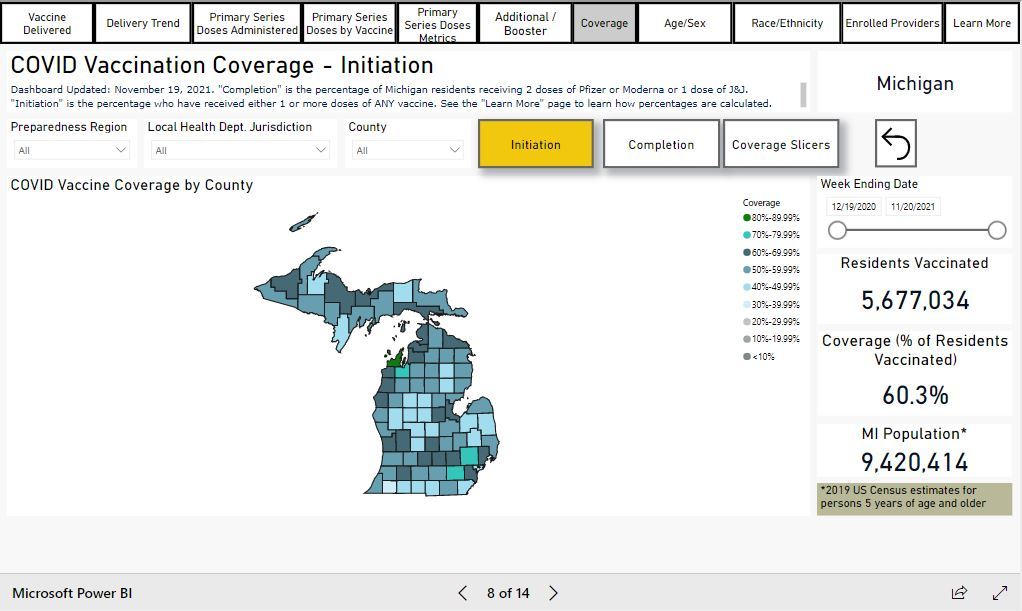Click the description text scrollbar

point(803,95)
